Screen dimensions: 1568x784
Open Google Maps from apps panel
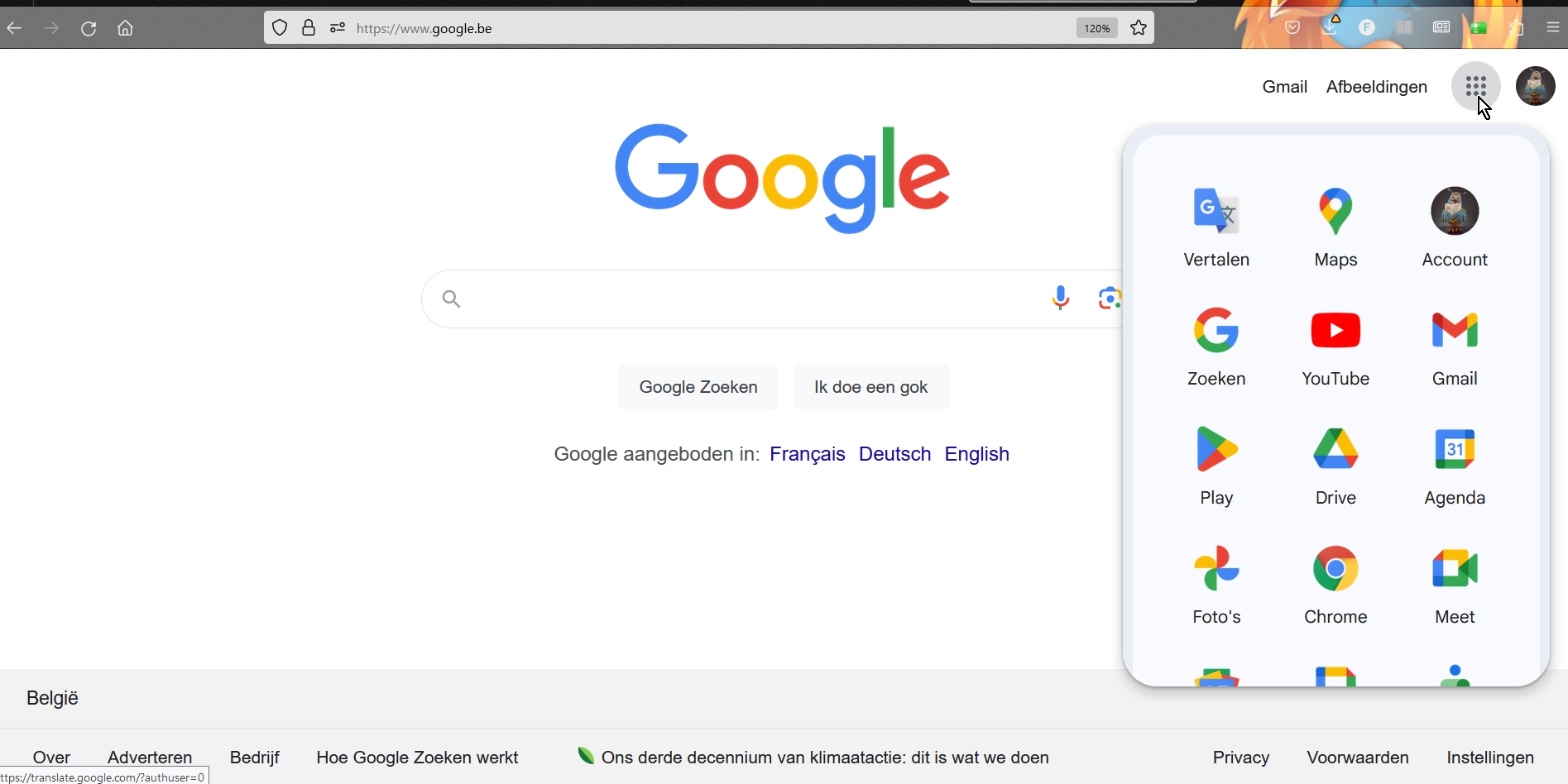click(1335, 227)
